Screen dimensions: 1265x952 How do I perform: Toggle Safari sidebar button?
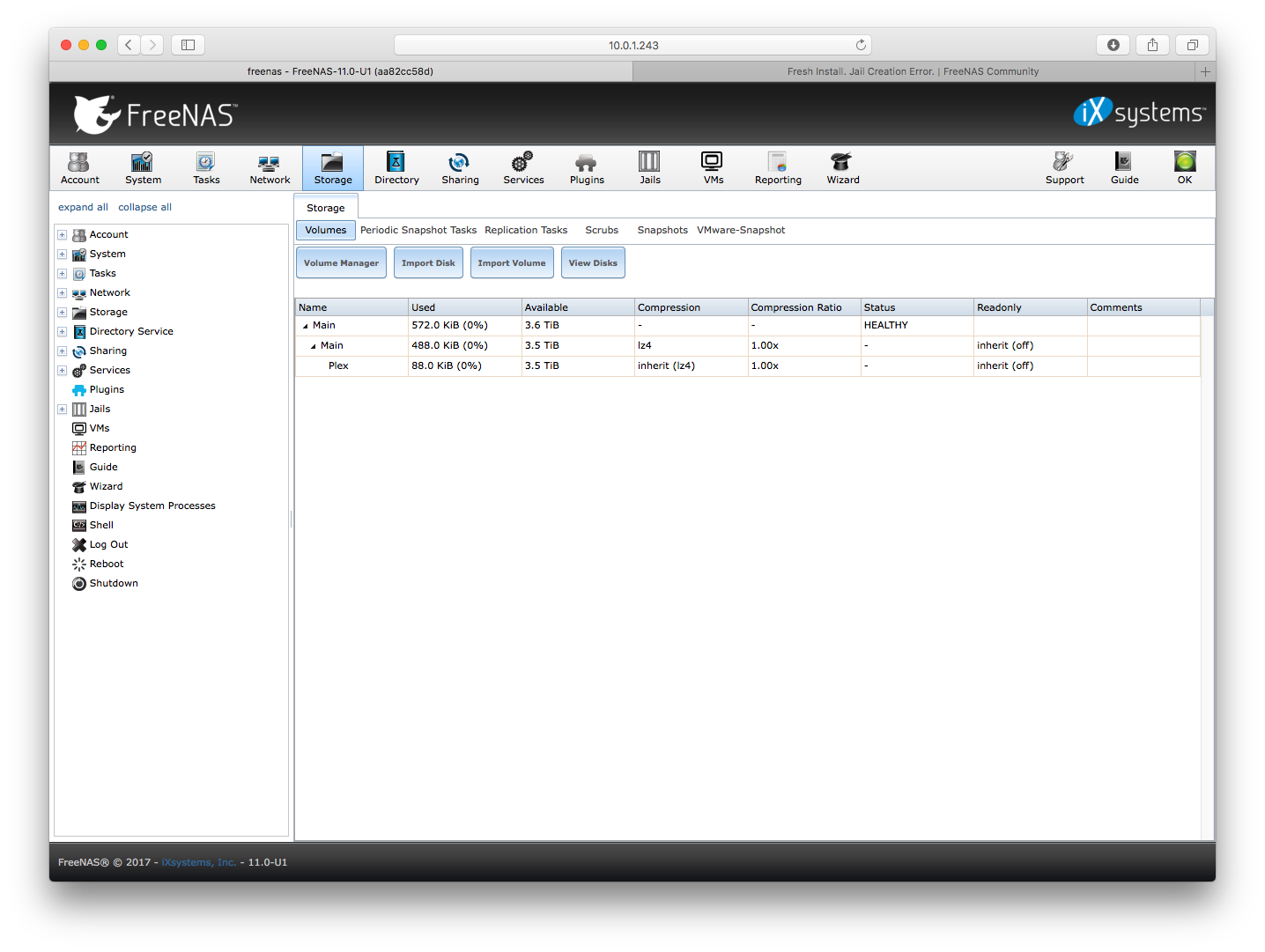(x=188, y=45)
